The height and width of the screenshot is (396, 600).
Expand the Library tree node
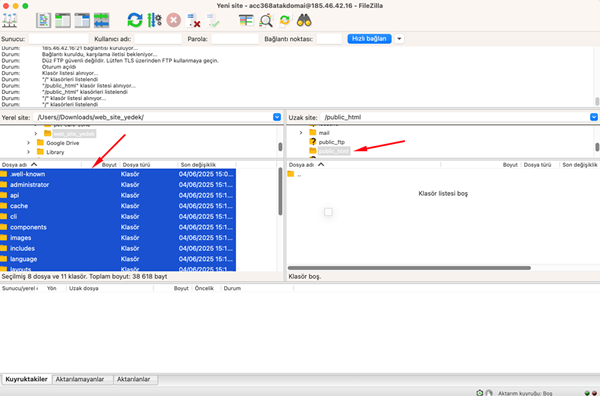(28, 152)
